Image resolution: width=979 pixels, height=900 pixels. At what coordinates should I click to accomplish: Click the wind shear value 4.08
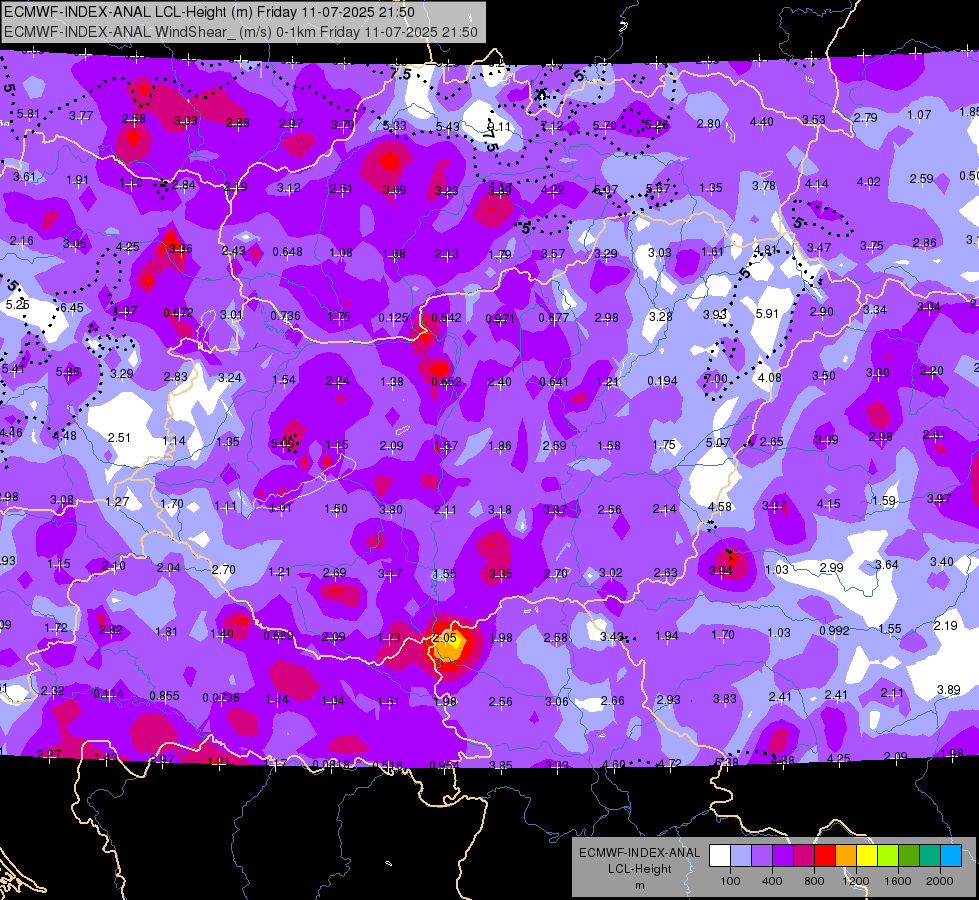click(770, 377)
